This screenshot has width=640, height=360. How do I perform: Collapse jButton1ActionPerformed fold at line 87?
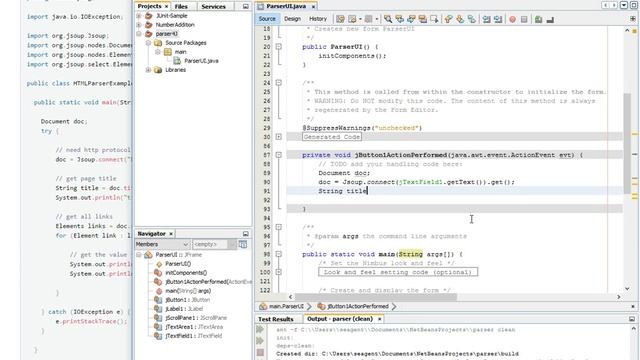click(279, 155)
